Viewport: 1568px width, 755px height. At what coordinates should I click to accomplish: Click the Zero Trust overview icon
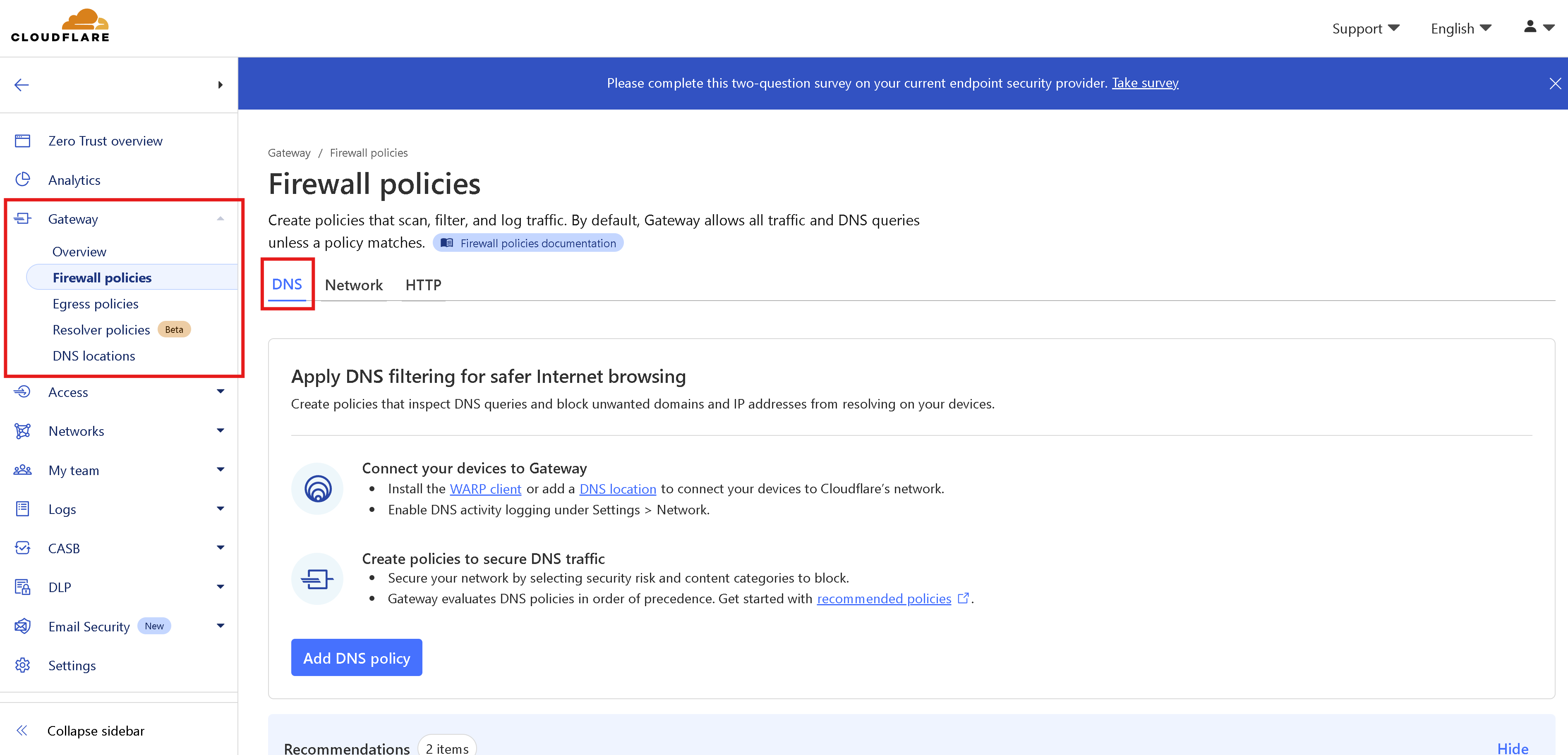pyautogui.click(x=22, y=141)
